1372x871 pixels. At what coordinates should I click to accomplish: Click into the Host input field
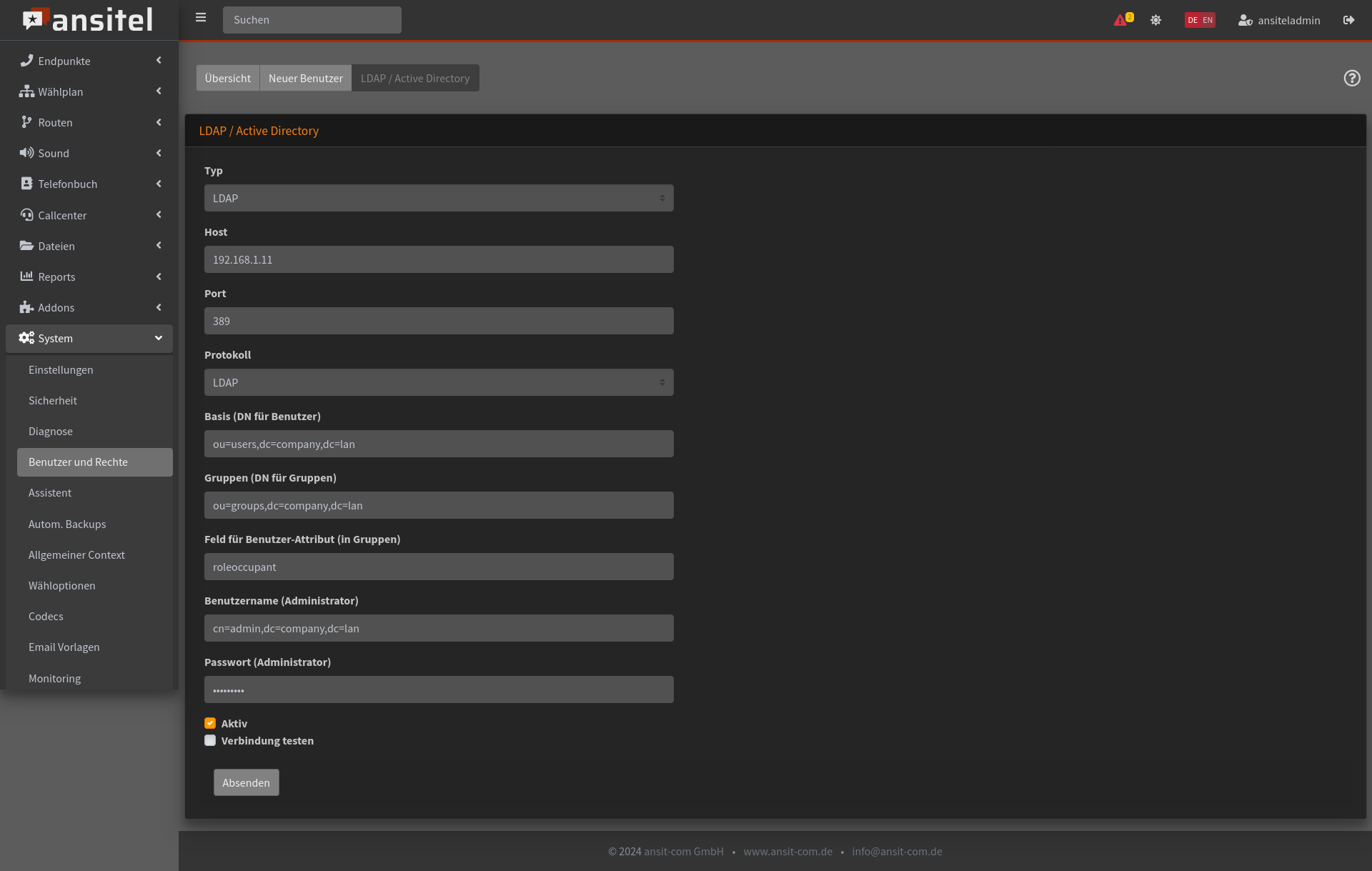tap(438, 259)
